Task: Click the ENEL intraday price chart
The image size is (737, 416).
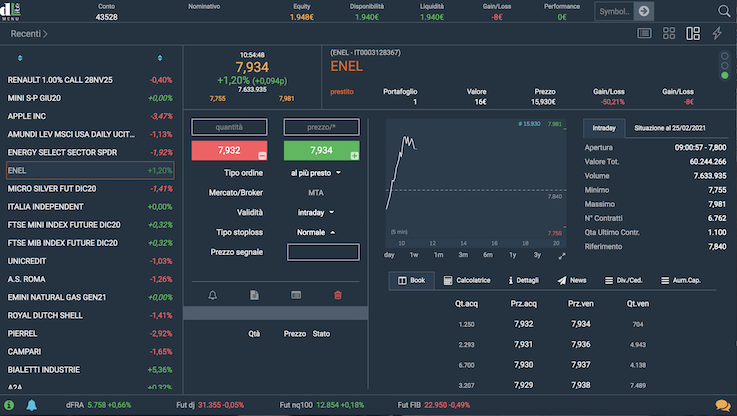Action: pos(476,183)
